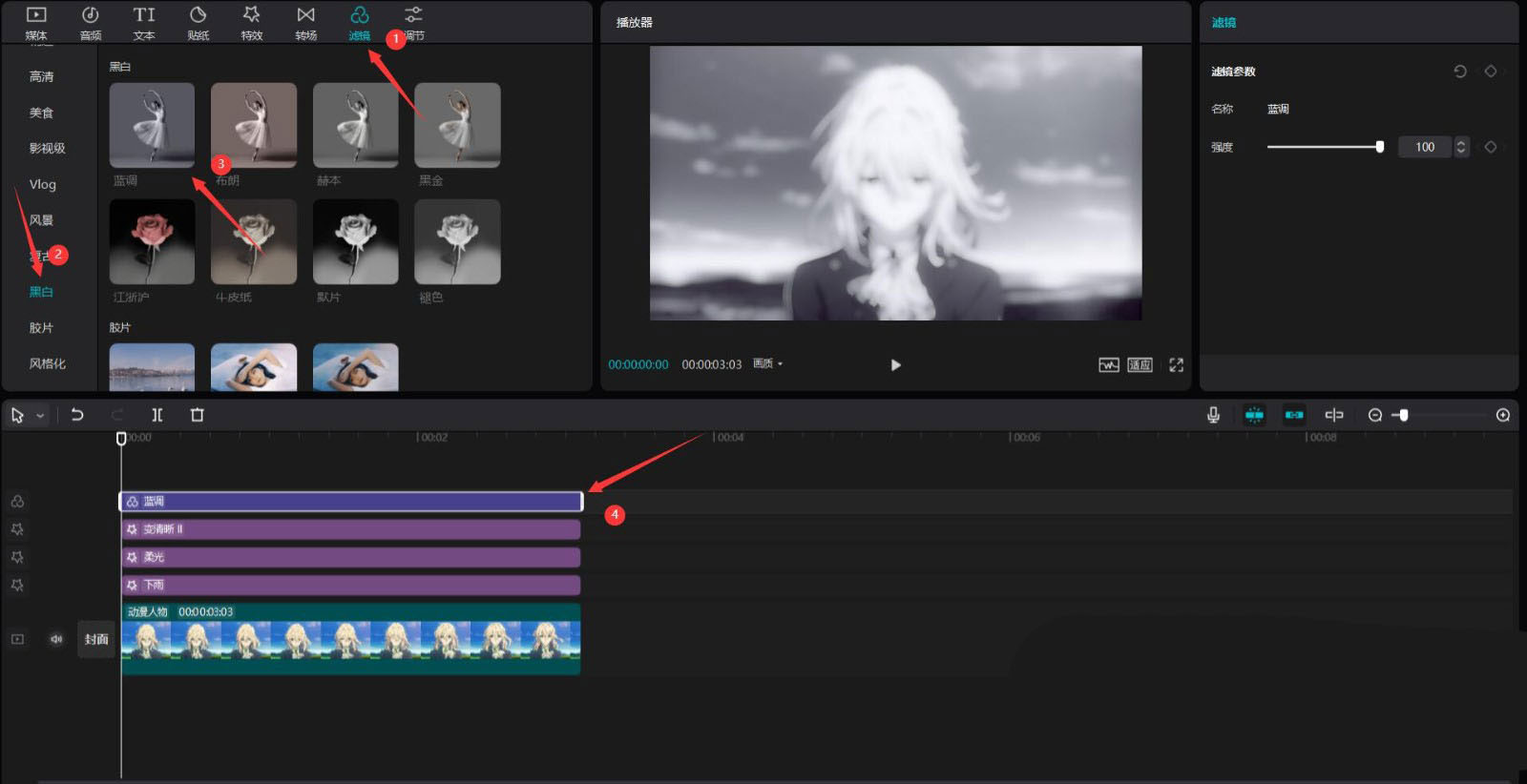Toggle preview axis on timeline
Viewport: 1527px width, 784px height.
(x=1334, y=415)
